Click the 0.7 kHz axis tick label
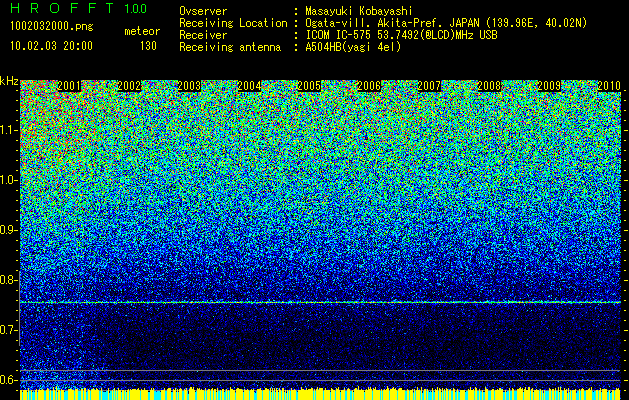629x400 pixels. click(8, 330)
